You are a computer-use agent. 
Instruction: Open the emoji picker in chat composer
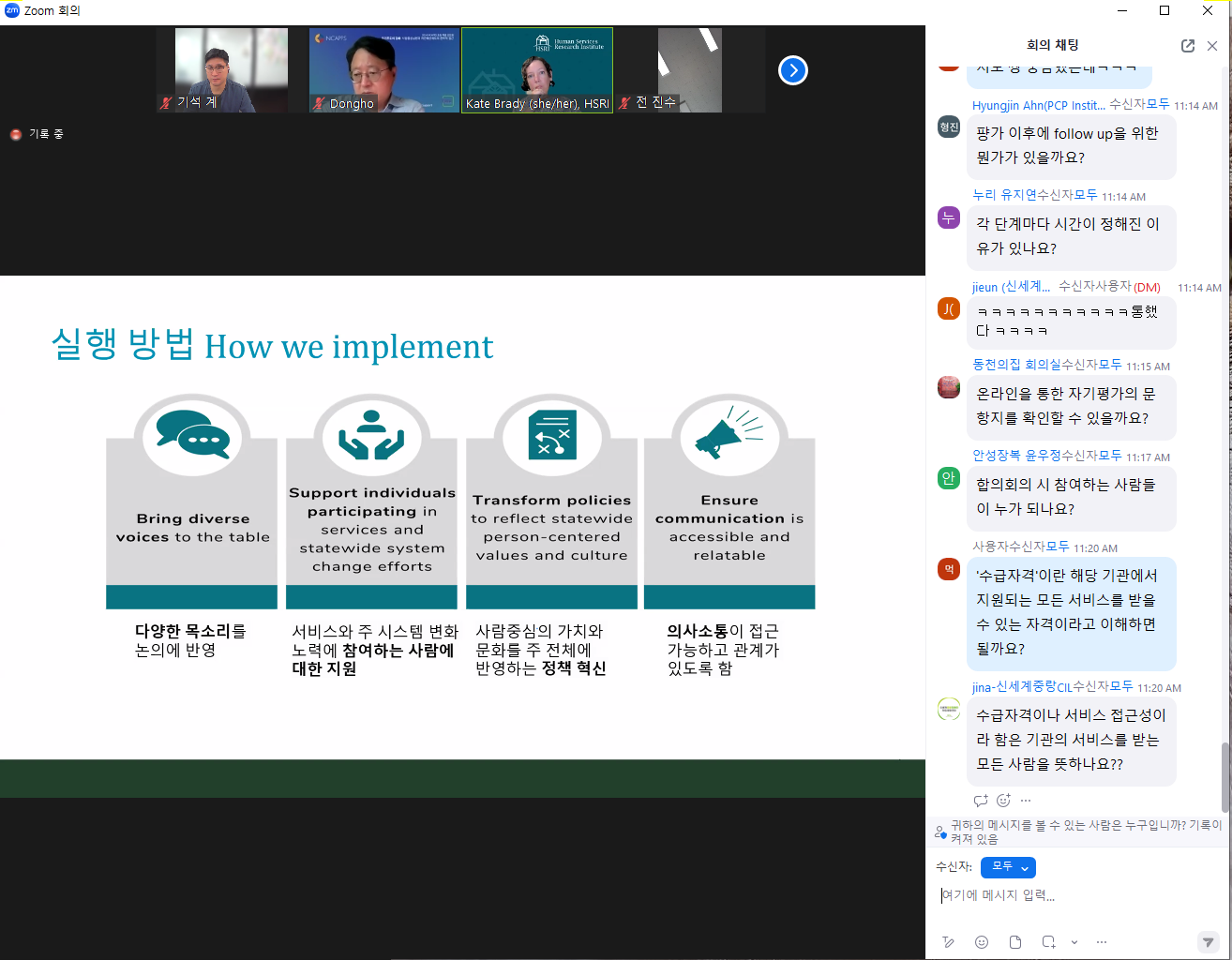(982, 942)
